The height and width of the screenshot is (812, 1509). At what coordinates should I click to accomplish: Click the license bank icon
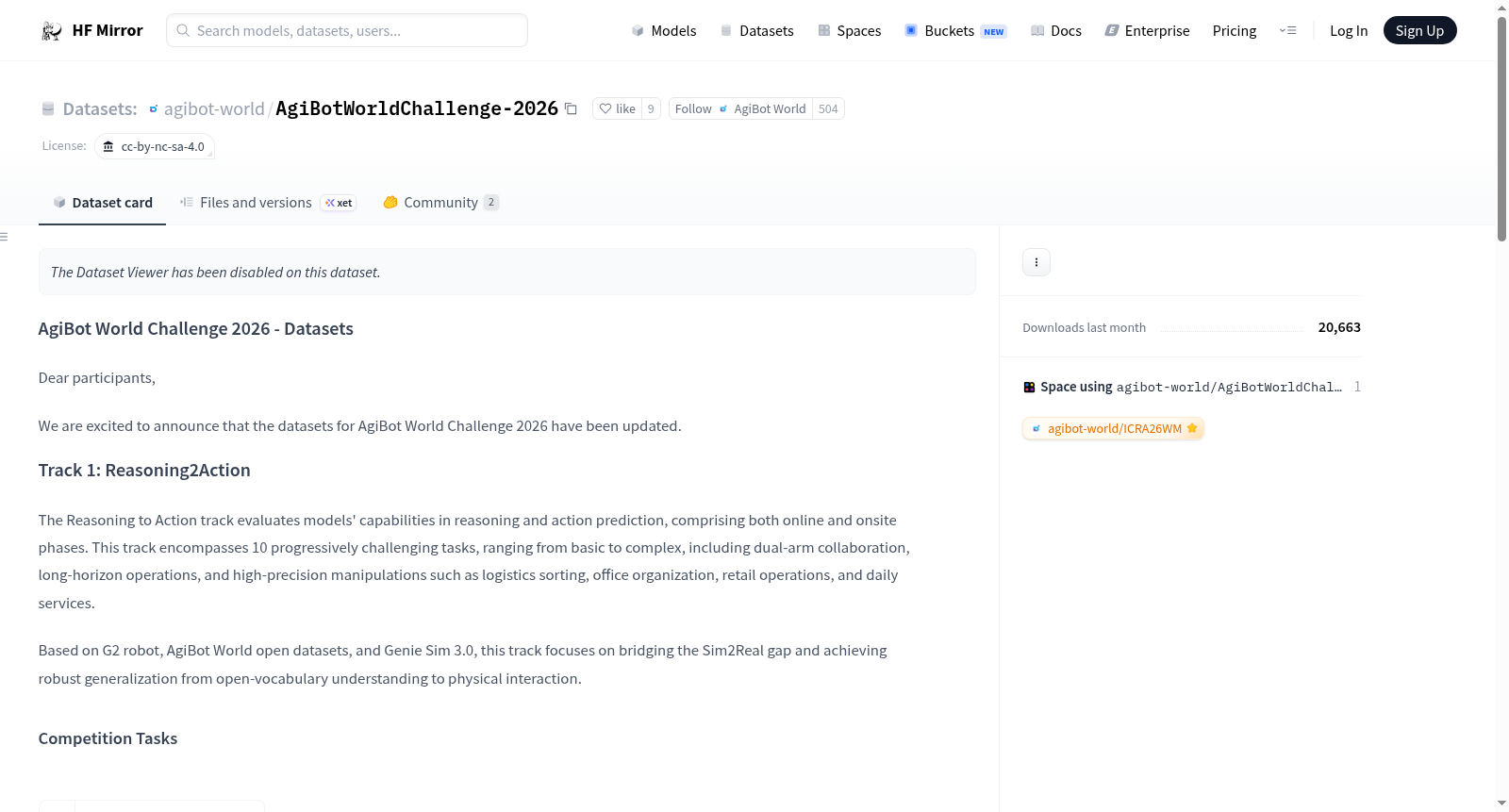tap(108, 146)
